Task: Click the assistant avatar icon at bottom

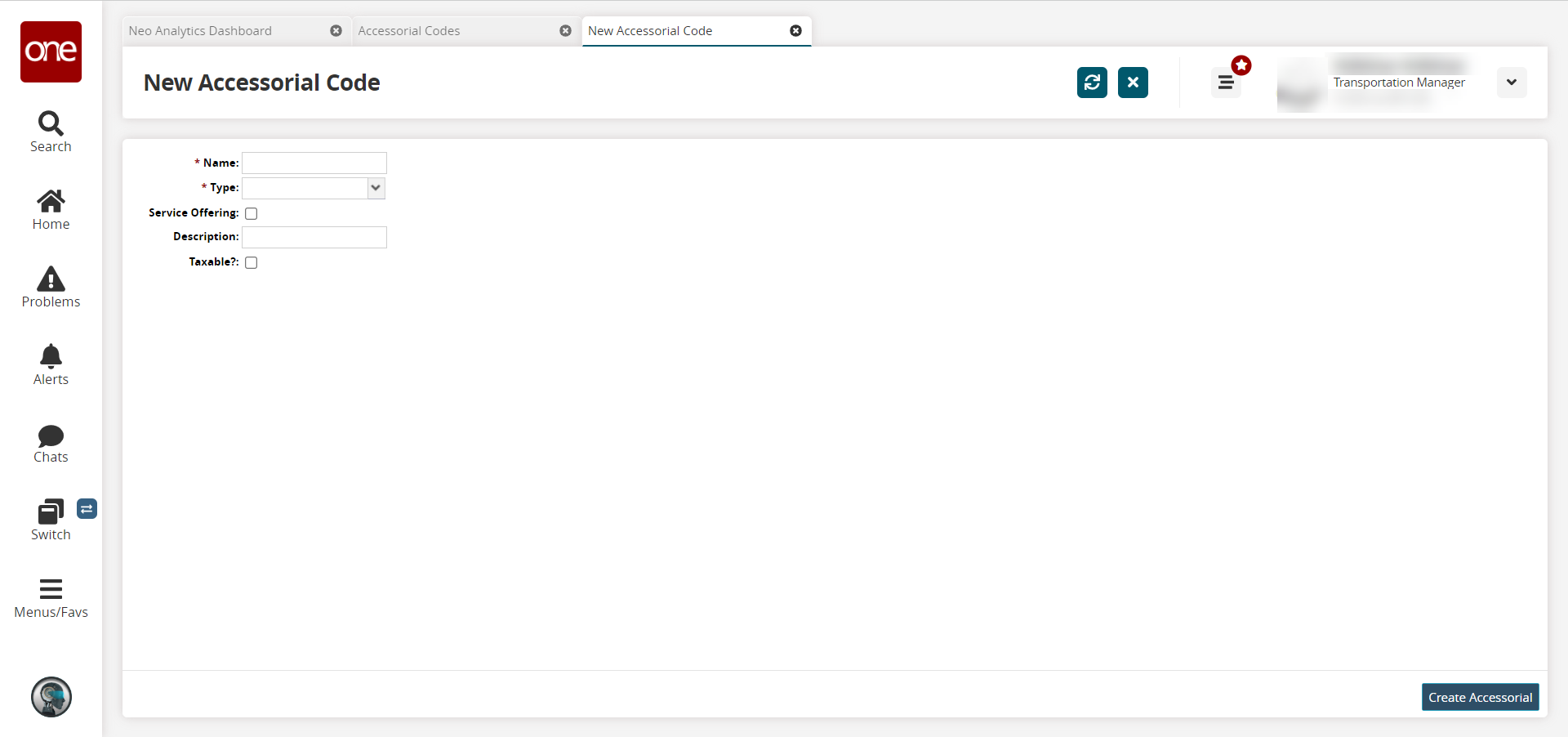Action: (x=51, y=697)
